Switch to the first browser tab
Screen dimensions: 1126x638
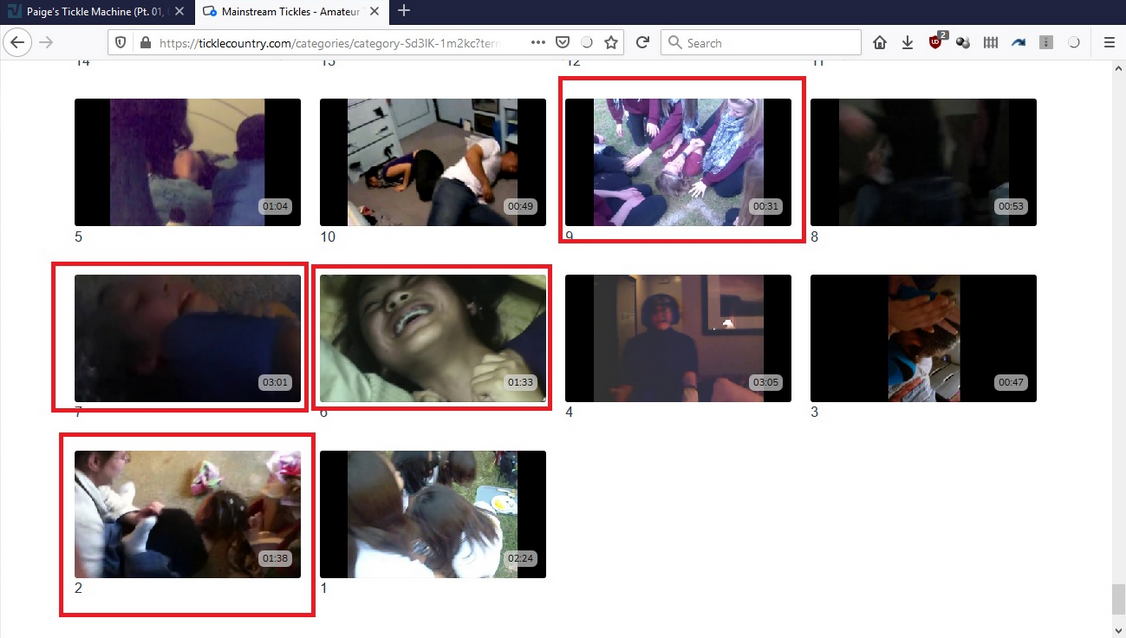pyautogui.click(x=95, y=11)
